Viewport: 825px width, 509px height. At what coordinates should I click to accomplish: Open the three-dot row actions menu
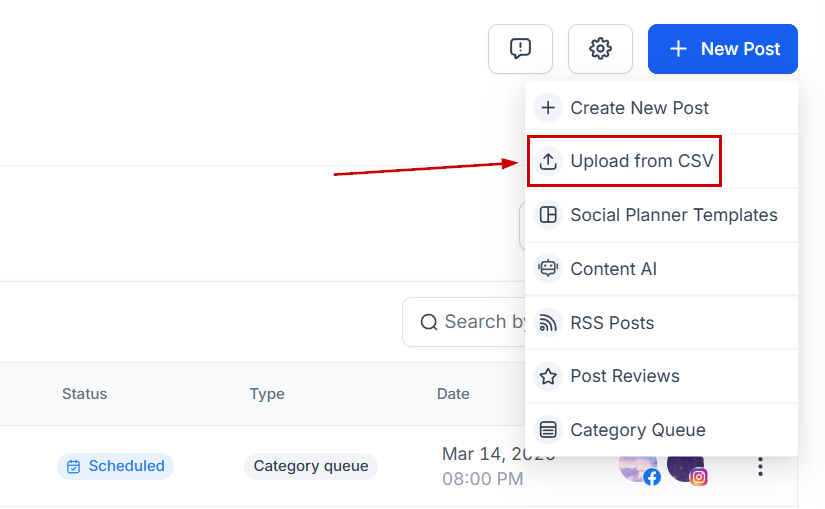click(x=760, y=466)
